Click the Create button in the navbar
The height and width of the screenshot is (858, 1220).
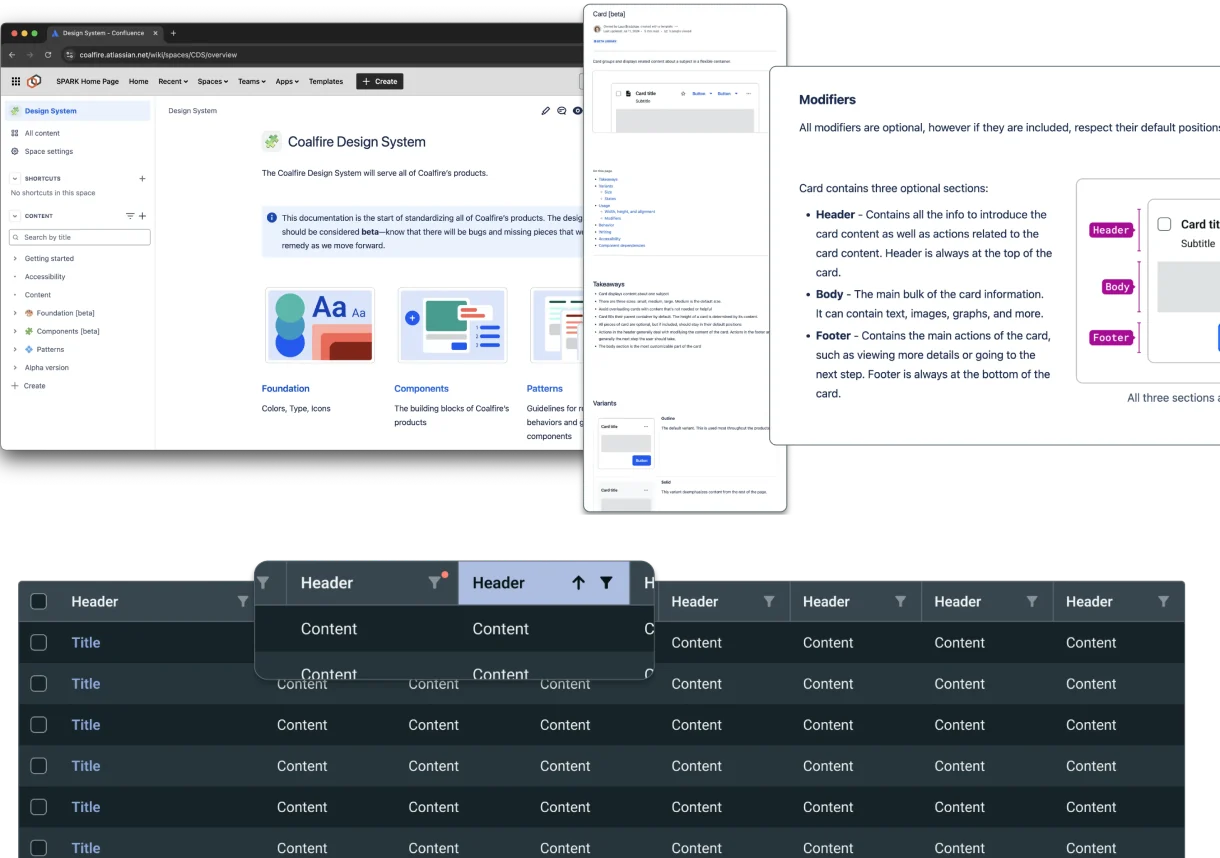coord(380,82)
